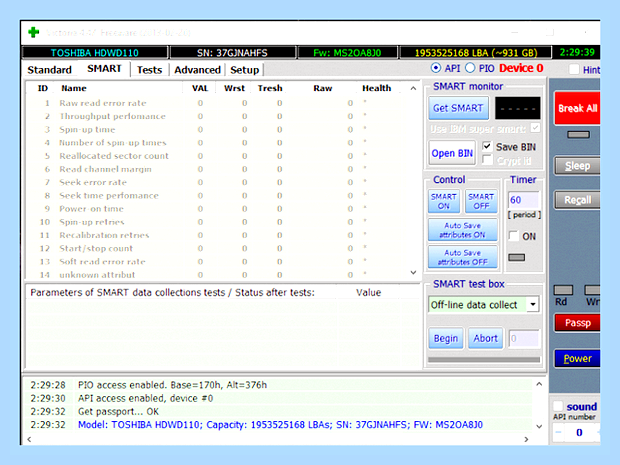Click the test box number field
The height and width of the screenshot is (465, 620).
click(x=524, y=338)
